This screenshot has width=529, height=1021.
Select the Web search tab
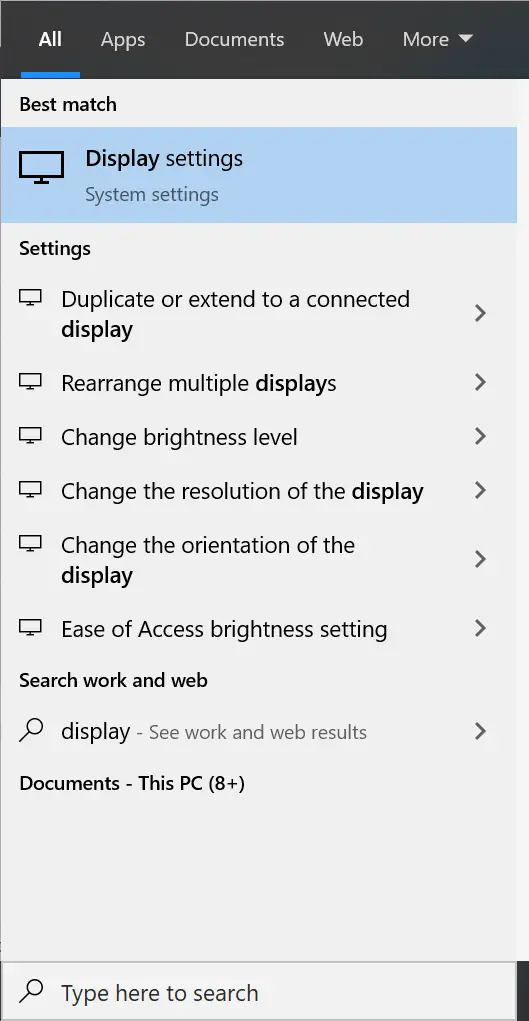click(x=343, y=39)
